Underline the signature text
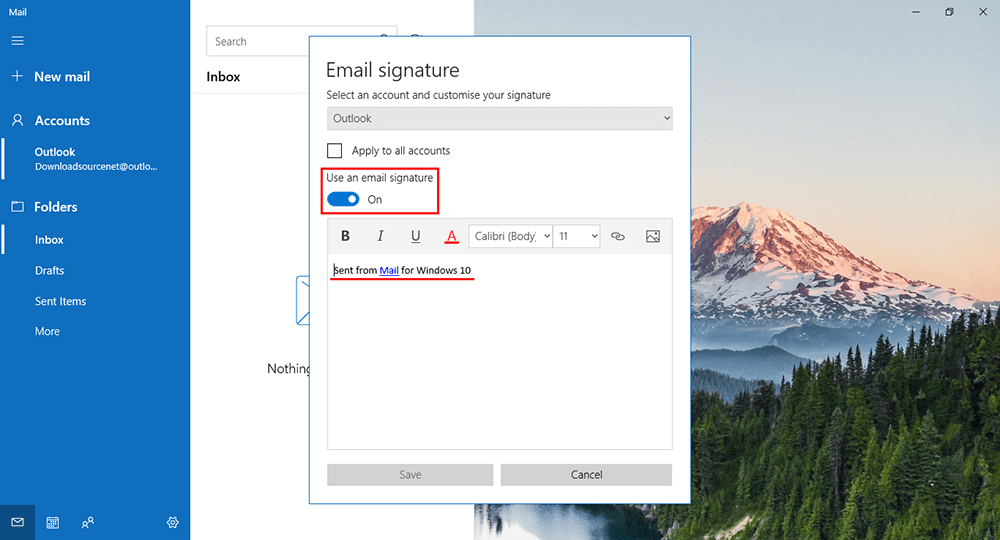 point(415,236)
